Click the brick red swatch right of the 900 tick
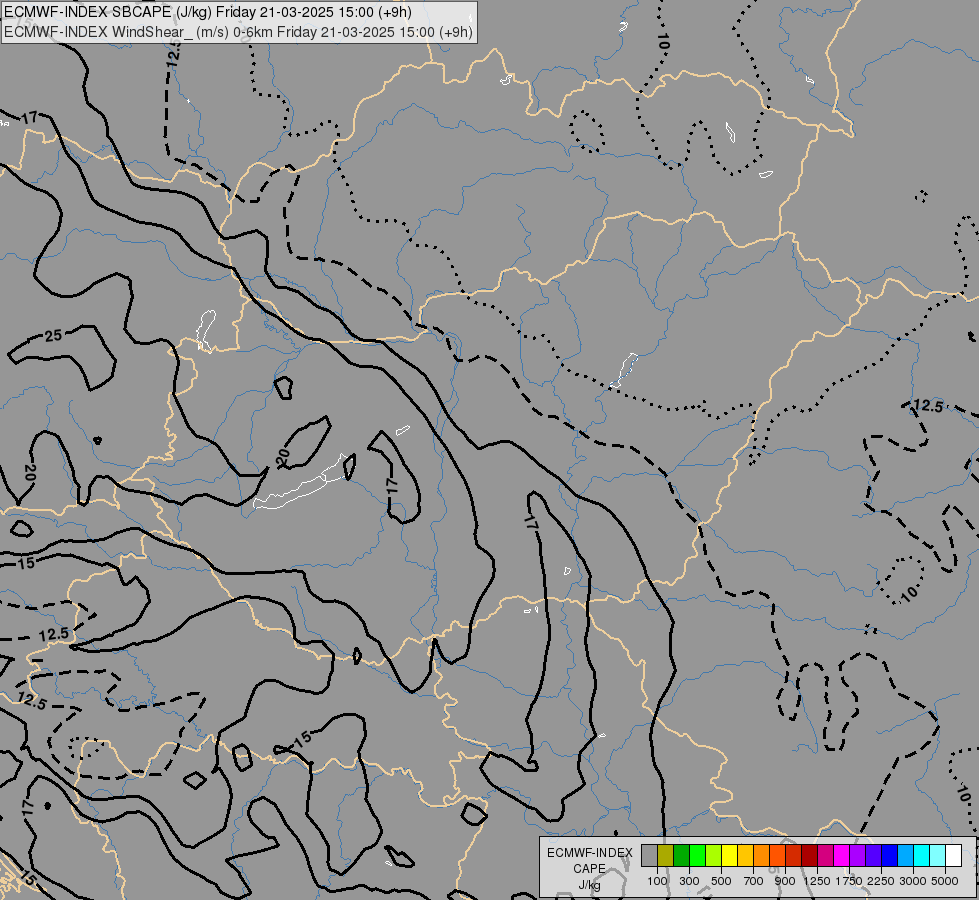979x900 pixels. pyautogui.click(x=794, y=855)
